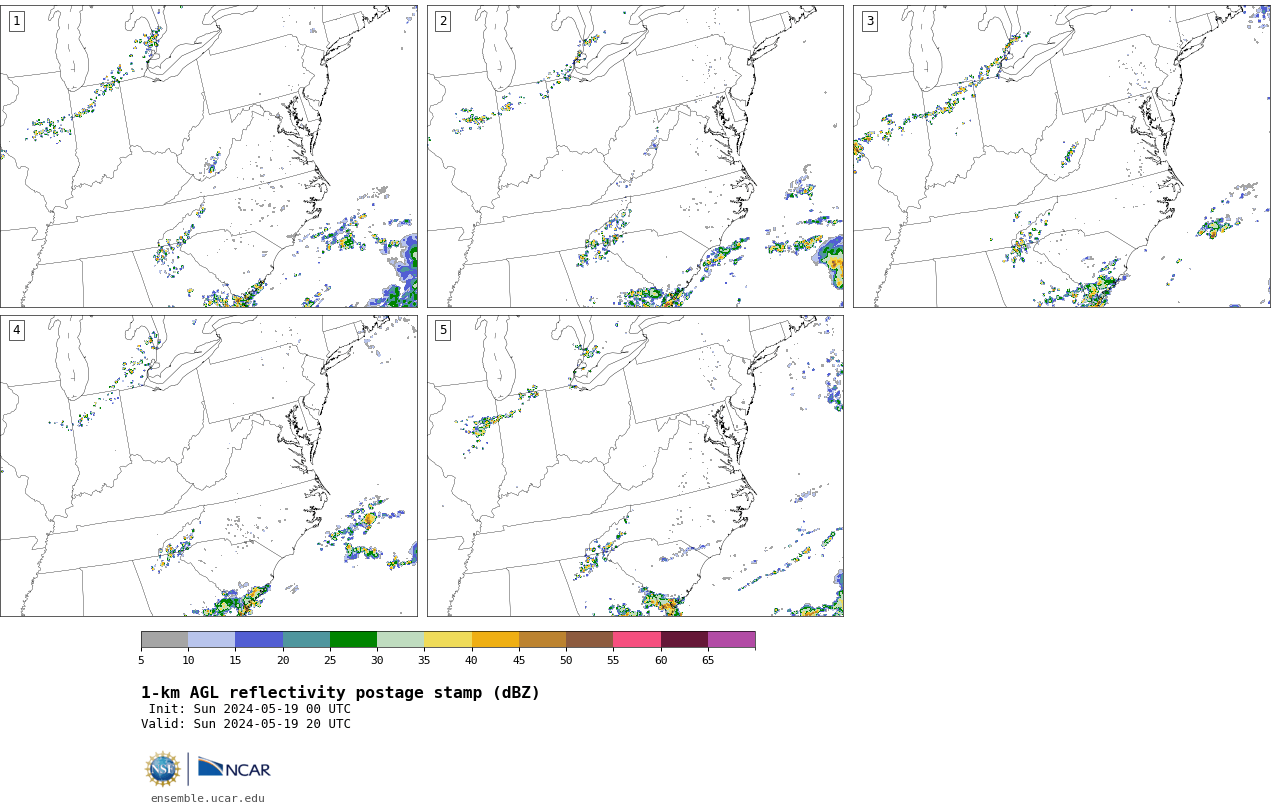Click the NCAR logo

coord(234,768)
